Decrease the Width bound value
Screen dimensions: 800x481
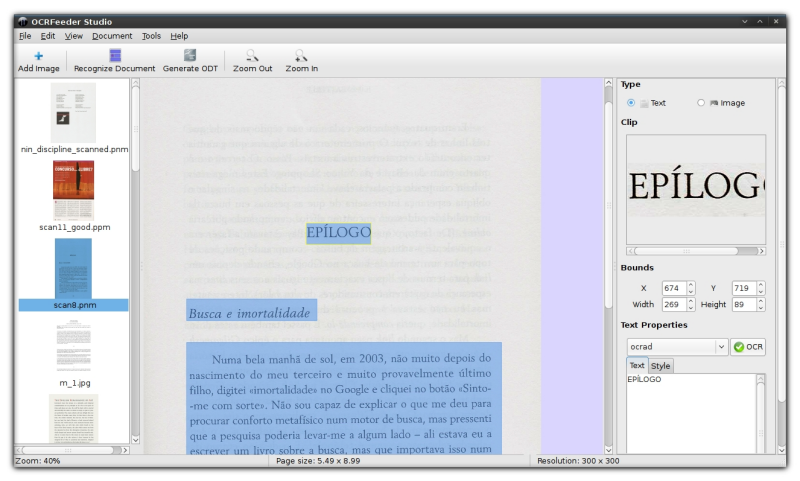point(691,308)
